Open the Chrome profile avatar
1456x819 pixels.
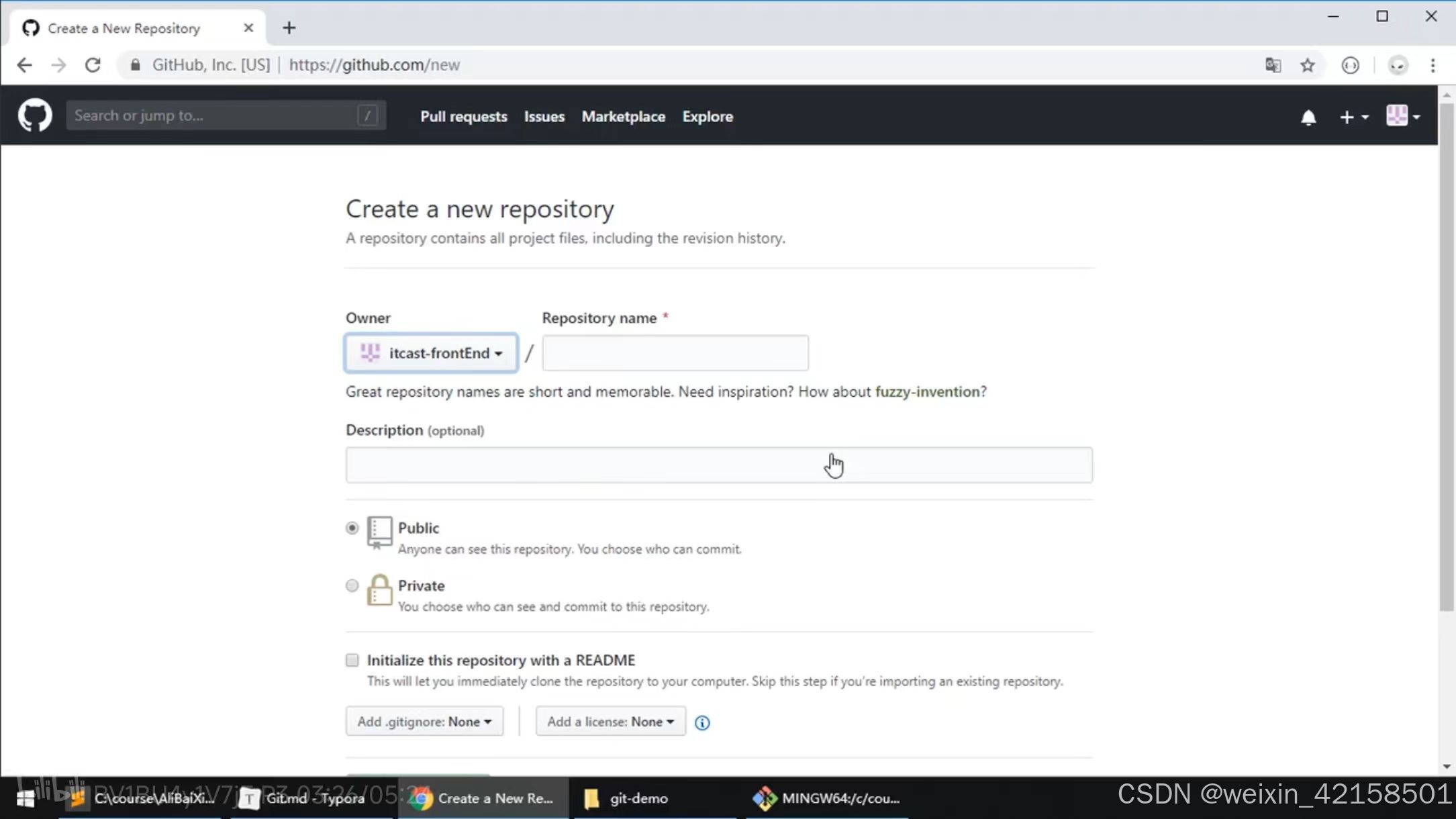pos(1398,65)
